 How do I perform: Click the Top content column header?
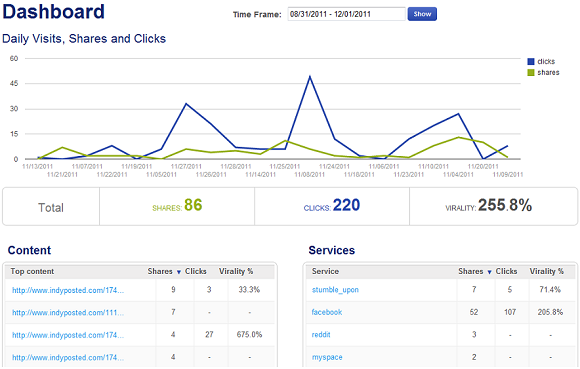pyautogui.click(x=32, y=271)
